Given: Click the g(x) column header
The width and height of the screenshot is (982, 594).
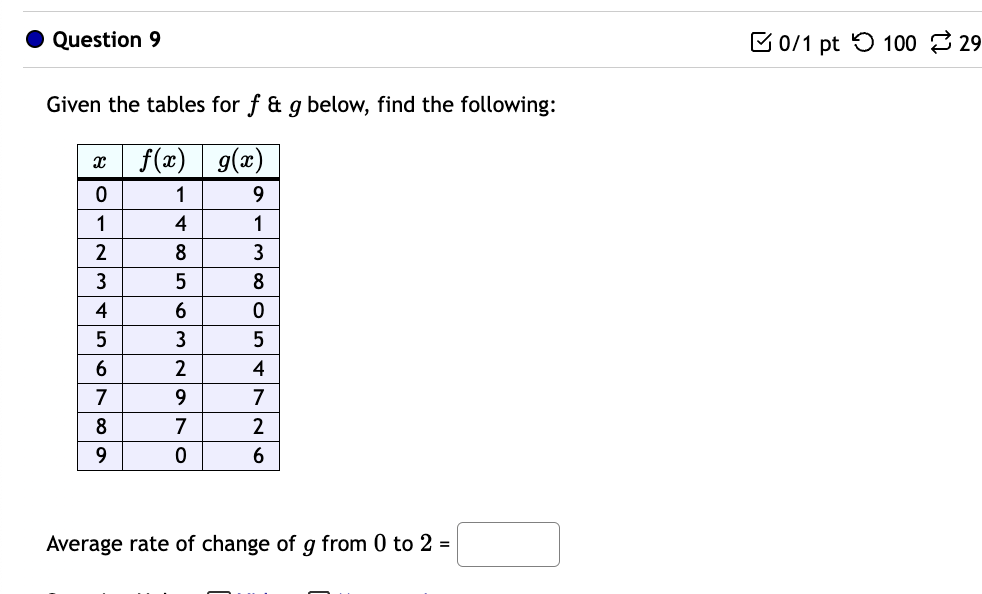Looking at the screenshot, I should [239, 160].
